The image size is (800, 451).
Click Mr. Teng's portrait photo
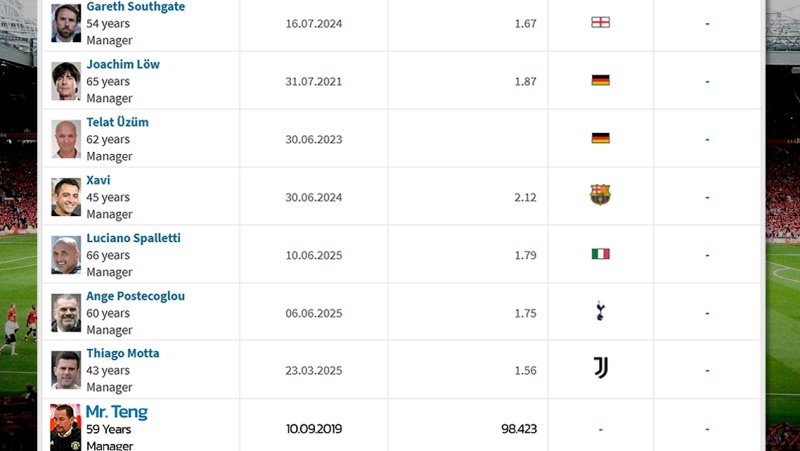65,428
